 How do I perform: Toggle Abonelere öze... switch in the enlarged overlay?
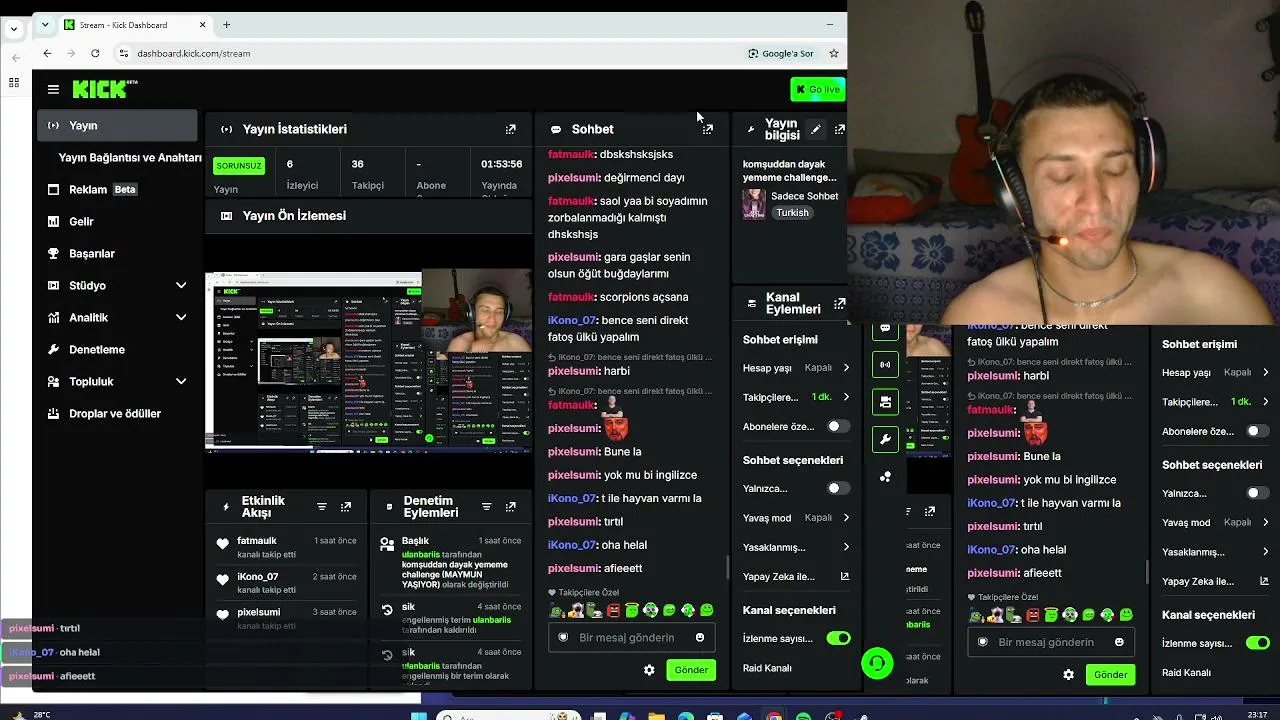point(1257,432)
